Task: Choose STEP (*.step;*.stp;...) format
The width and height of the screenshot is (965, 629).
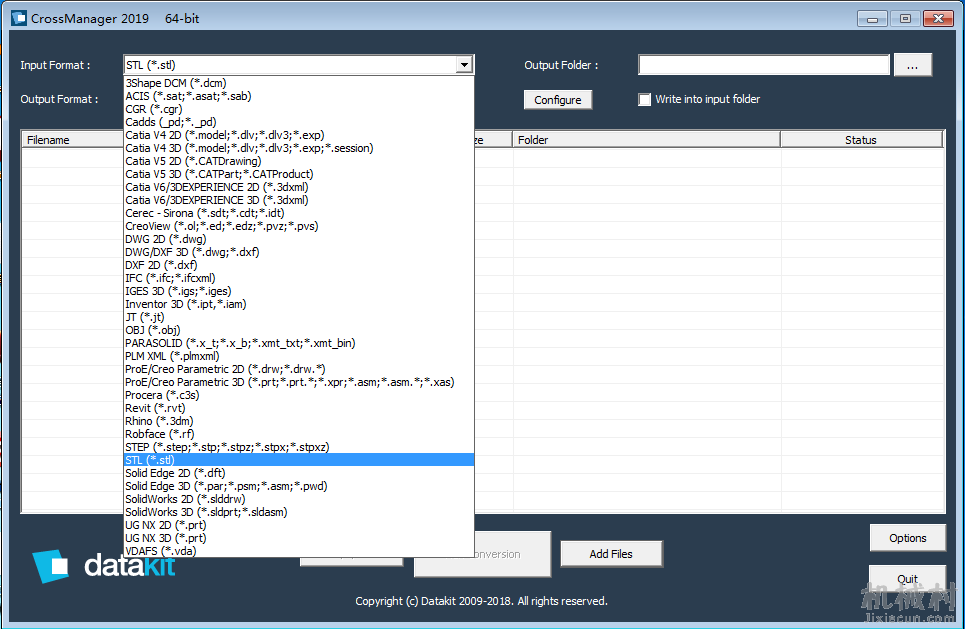Action: tap(299, 447)
